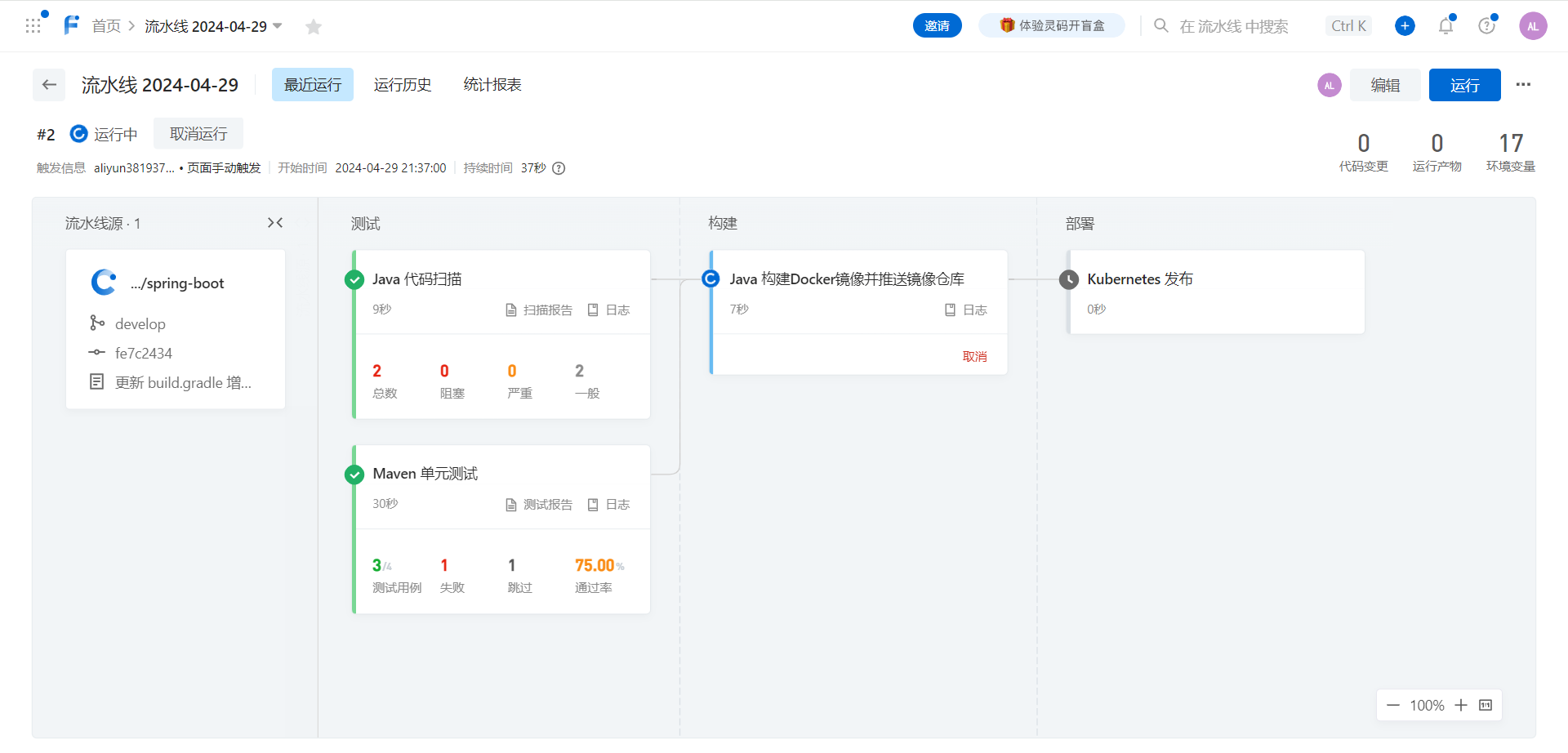The width and height of the screenshot is (1568, 753).
Task: Open 日志 for Maven 单元测试
Action: tap(609, 505)
